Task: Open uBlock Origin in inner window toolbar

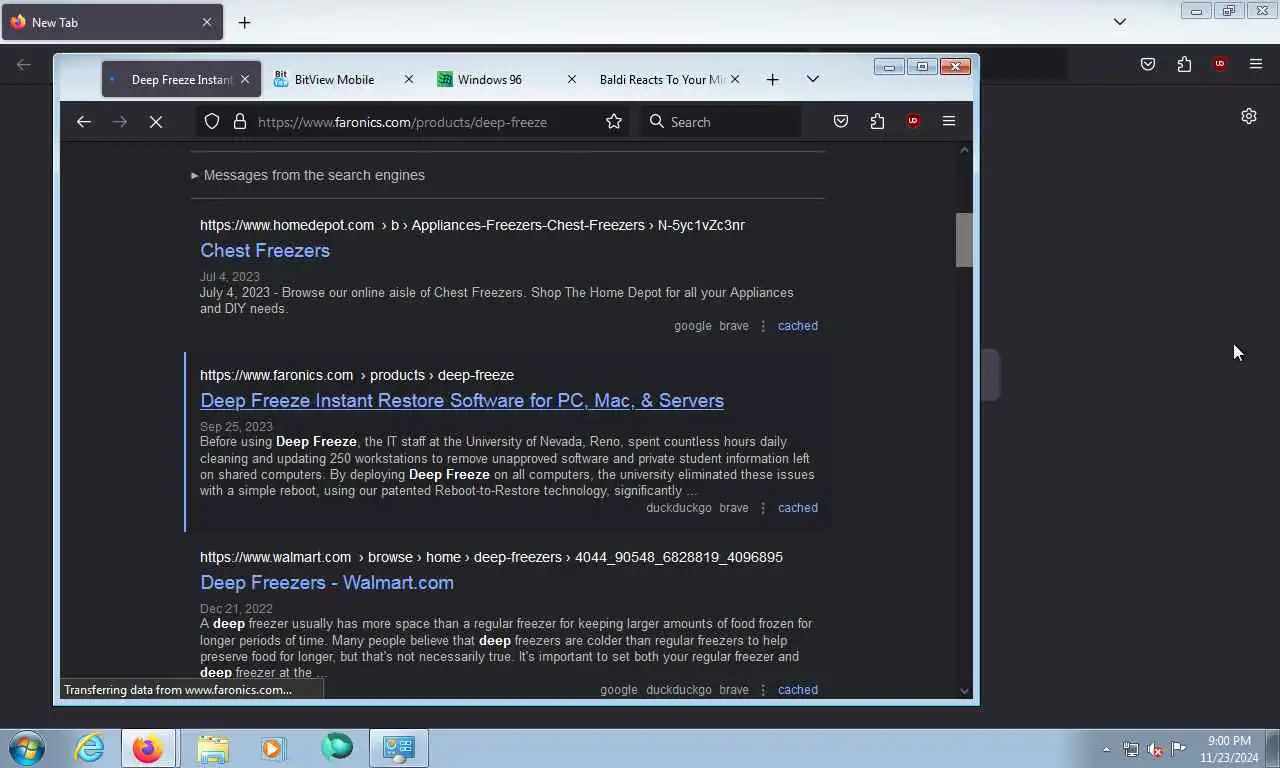Action: pos(913,122)
